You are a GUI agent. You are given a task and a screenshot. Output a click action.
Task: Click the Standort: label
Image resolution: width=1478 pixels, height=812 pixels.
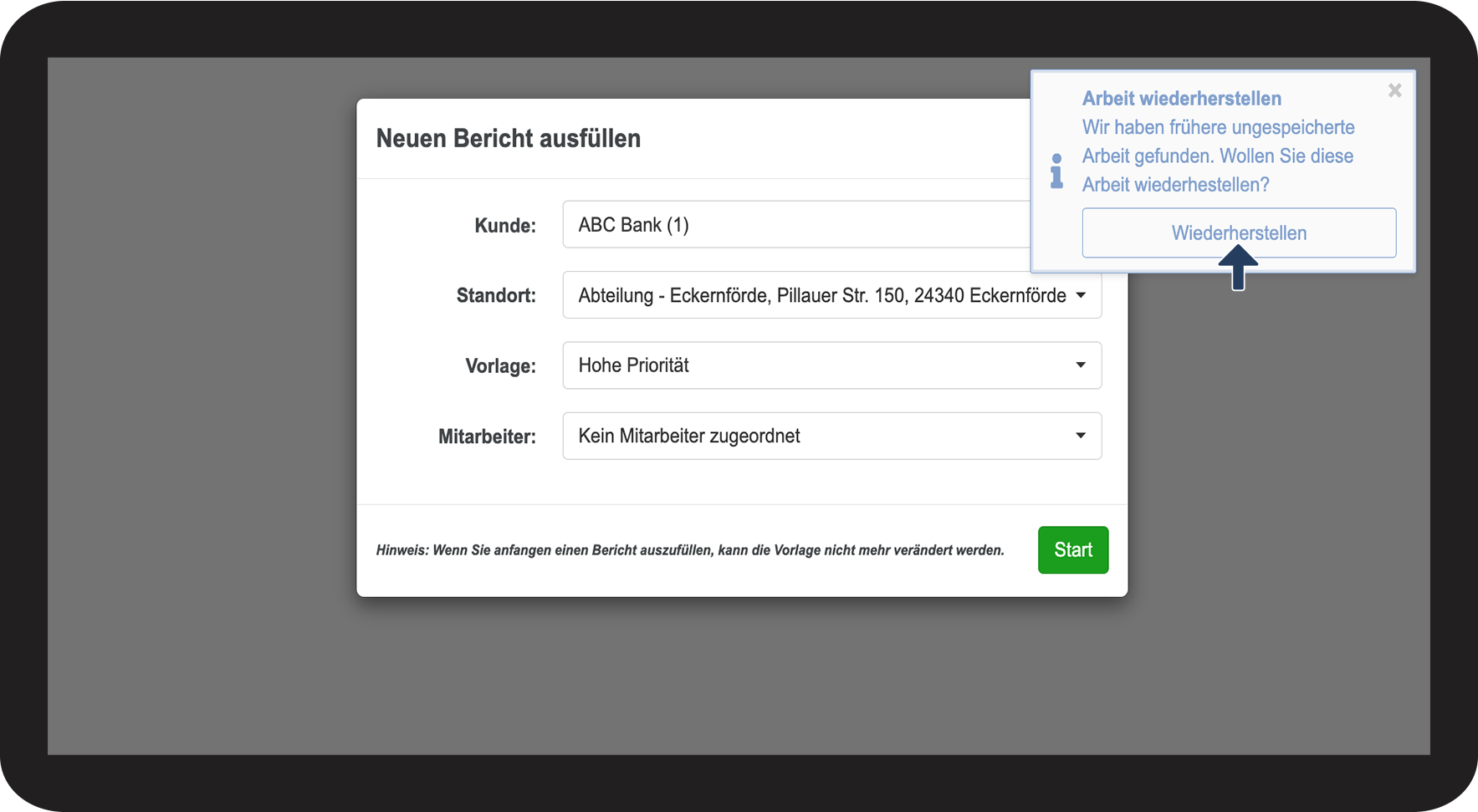coord(496,296)
